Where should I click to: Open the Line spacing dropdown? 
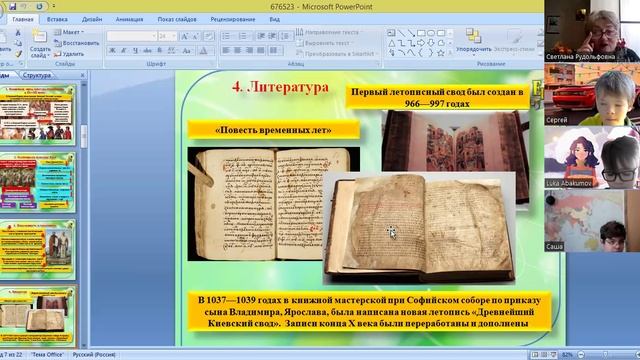(286, 36)
